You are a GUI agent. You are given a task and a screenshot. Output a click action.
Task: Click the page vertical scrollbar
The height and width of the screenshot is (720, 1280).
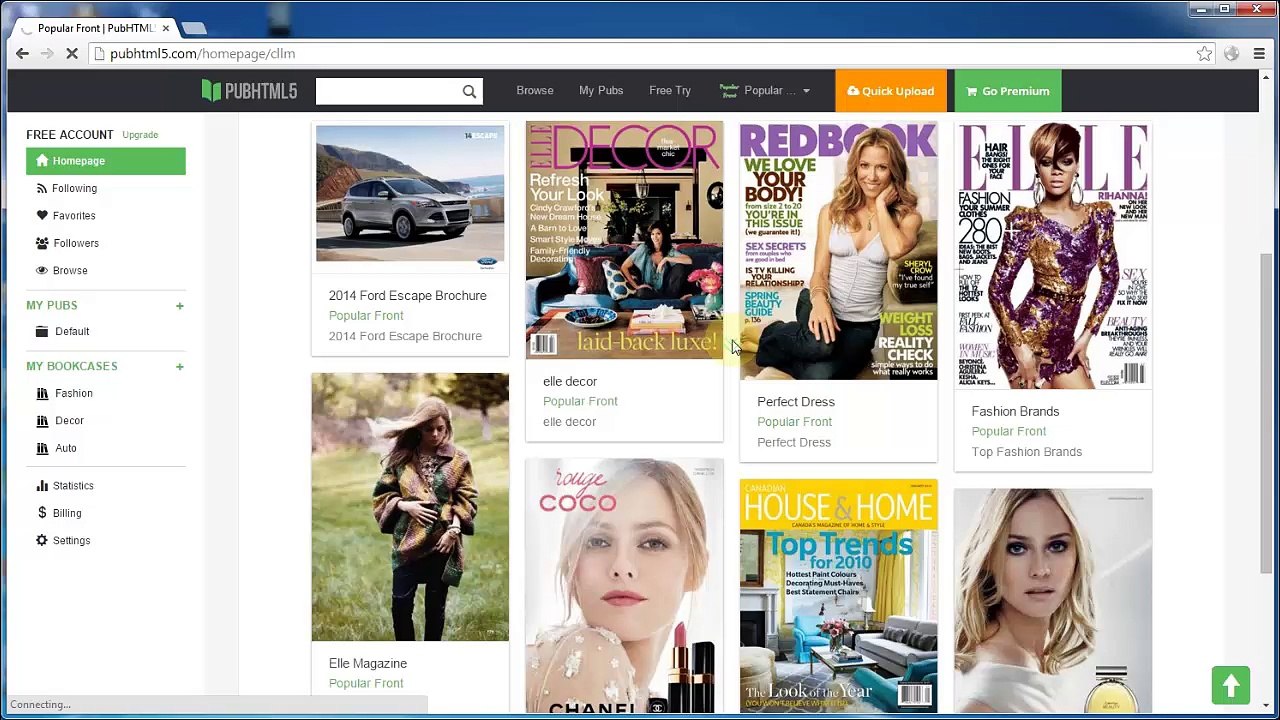coord(1267,415)
